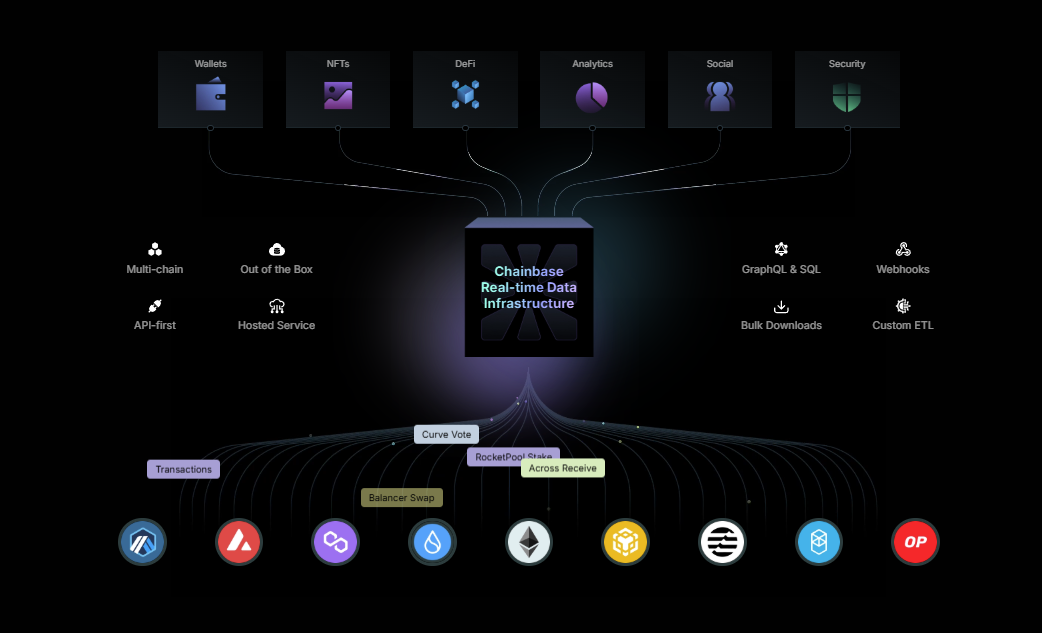Select the Ethereum chain logo
This screenshot has height=633, width=1042.
pyautogui.click(x=529, y=542)
